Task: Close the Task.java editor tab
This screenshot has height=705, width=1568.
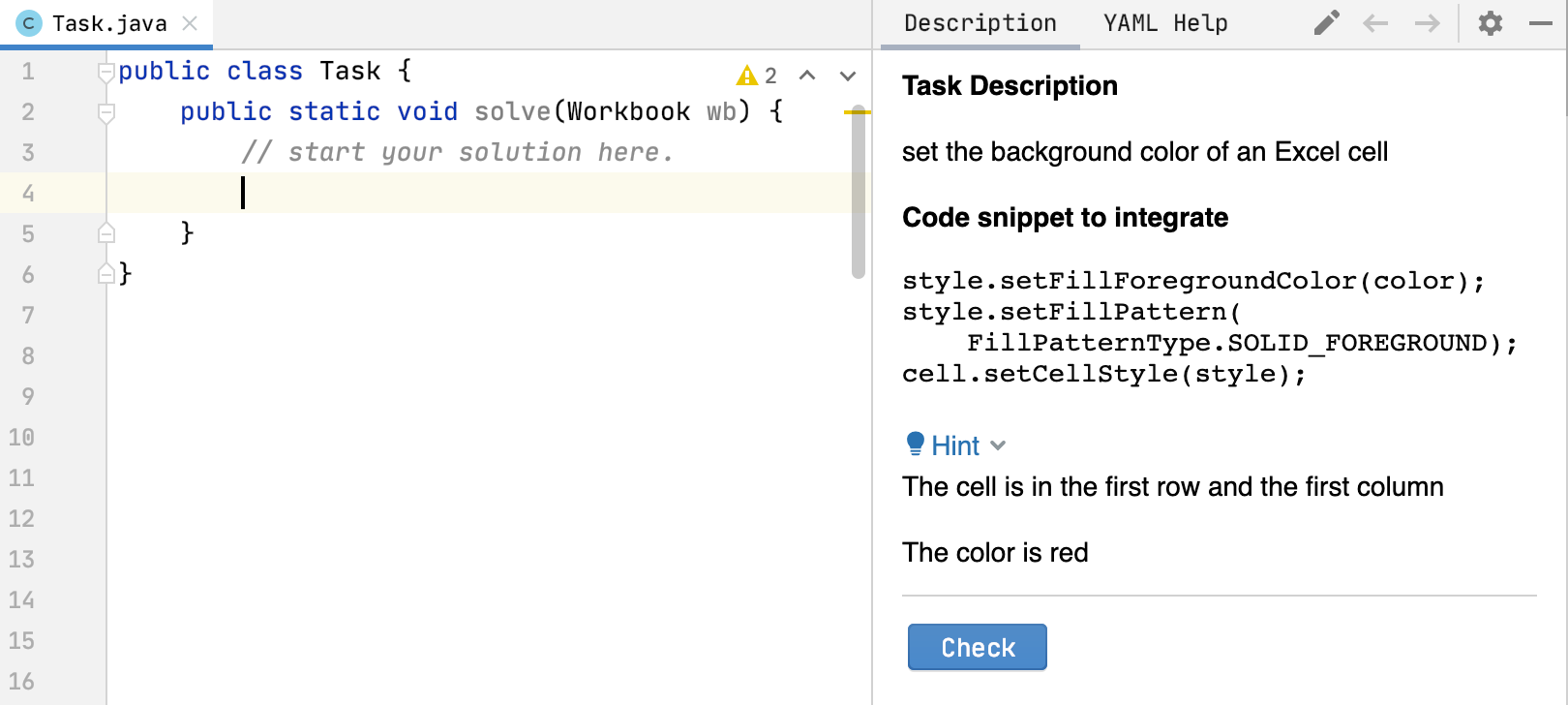Action: tap(190, 23)
